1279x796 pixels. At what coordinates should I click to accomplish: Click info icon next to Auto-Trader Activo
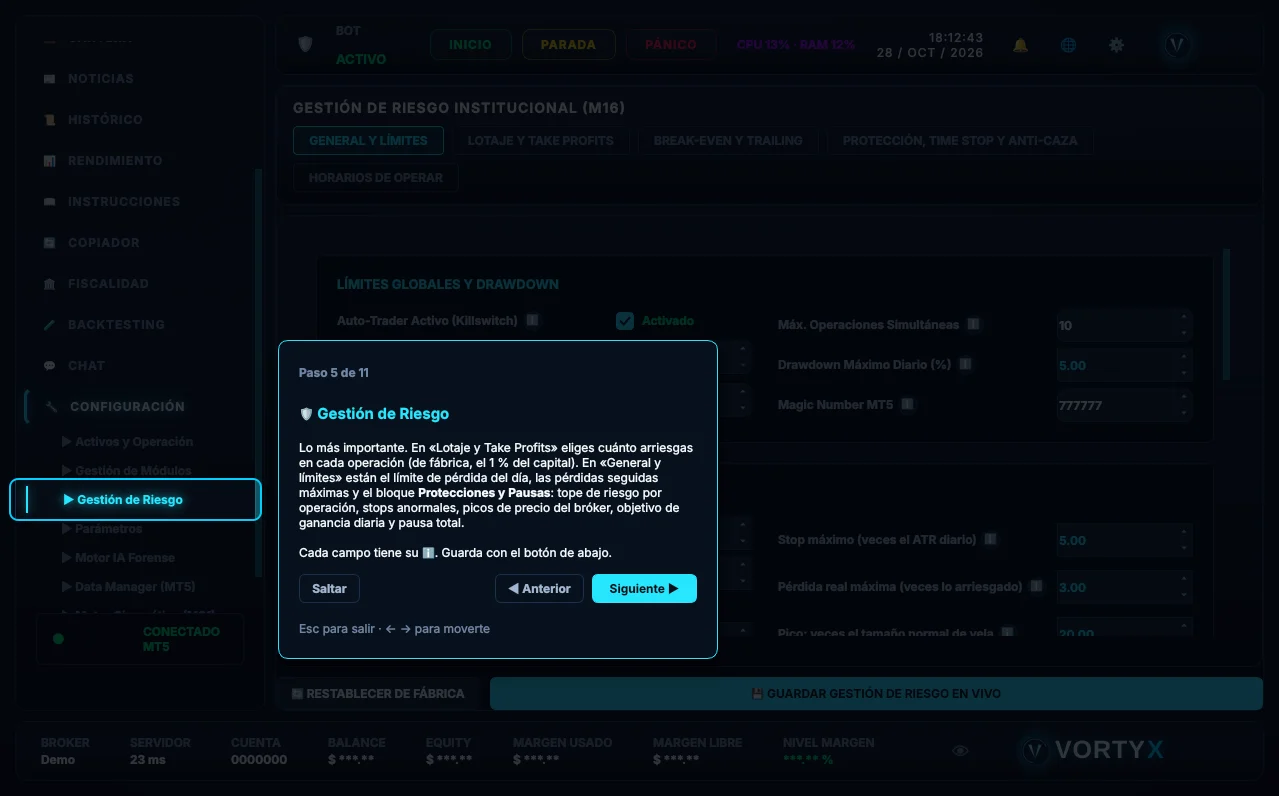[x=532, y=321]
